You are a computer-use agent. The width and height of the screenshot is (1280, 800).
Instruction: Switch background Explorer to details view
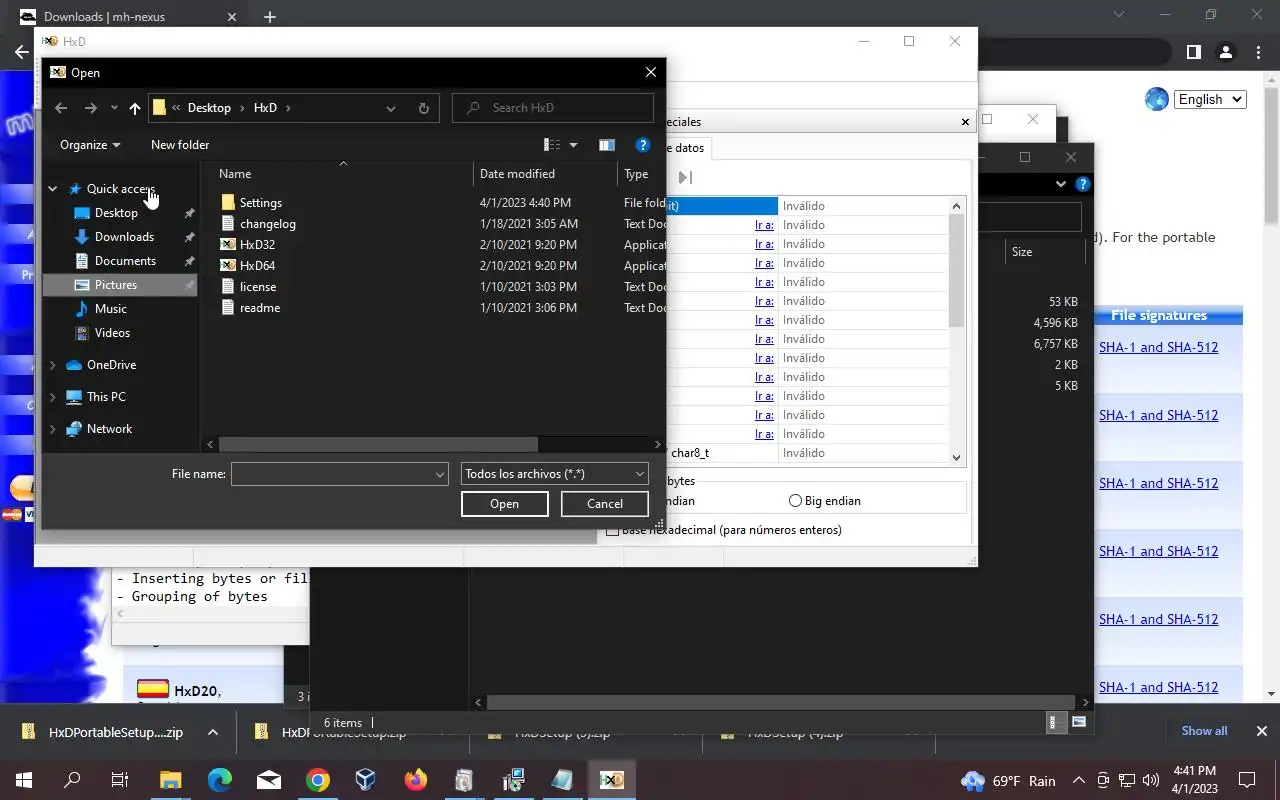1053,722
